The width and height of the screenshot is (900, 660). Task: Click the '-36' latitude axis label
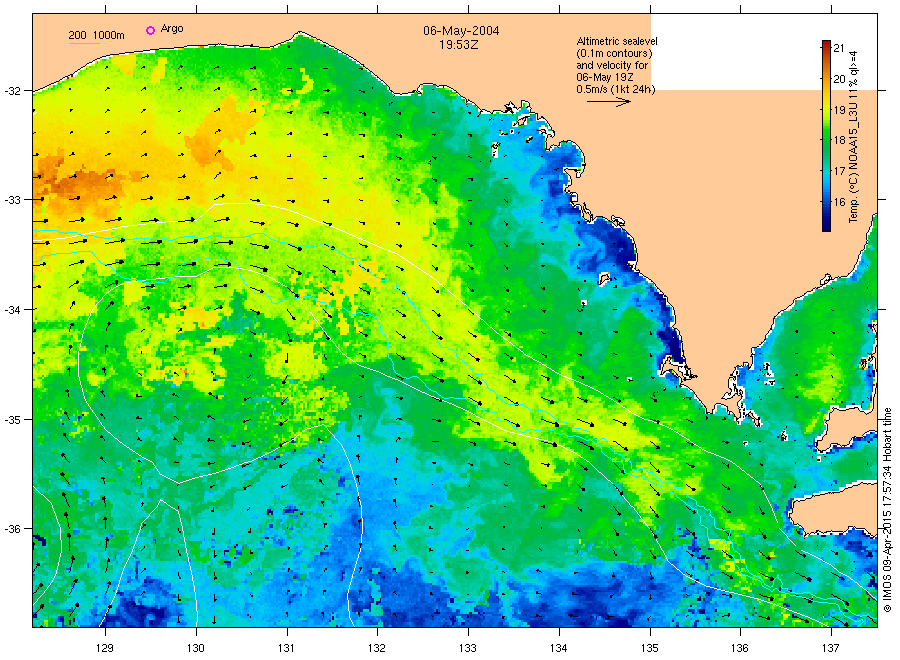[x=12, y=529]
